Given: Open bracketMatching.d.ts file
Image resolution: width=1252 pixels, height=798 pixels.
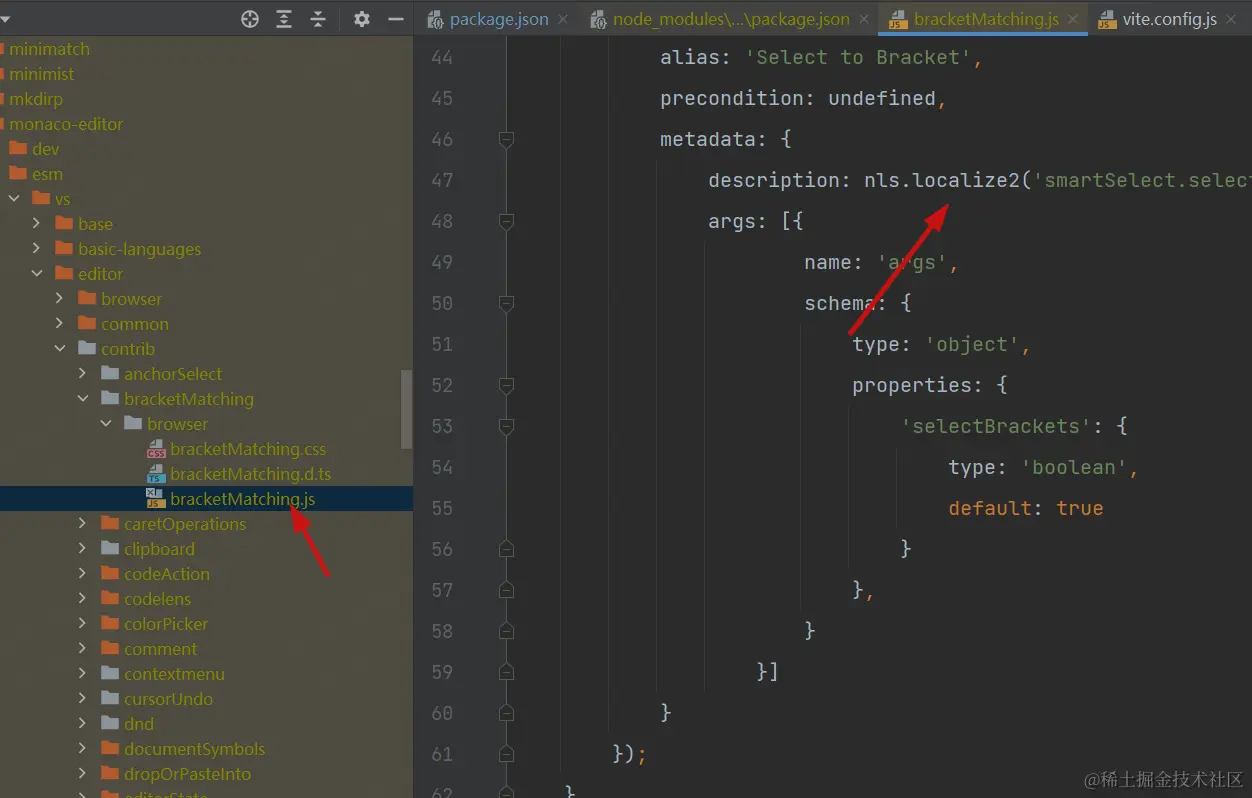Looking at the screenshot, I should [251, 474].
